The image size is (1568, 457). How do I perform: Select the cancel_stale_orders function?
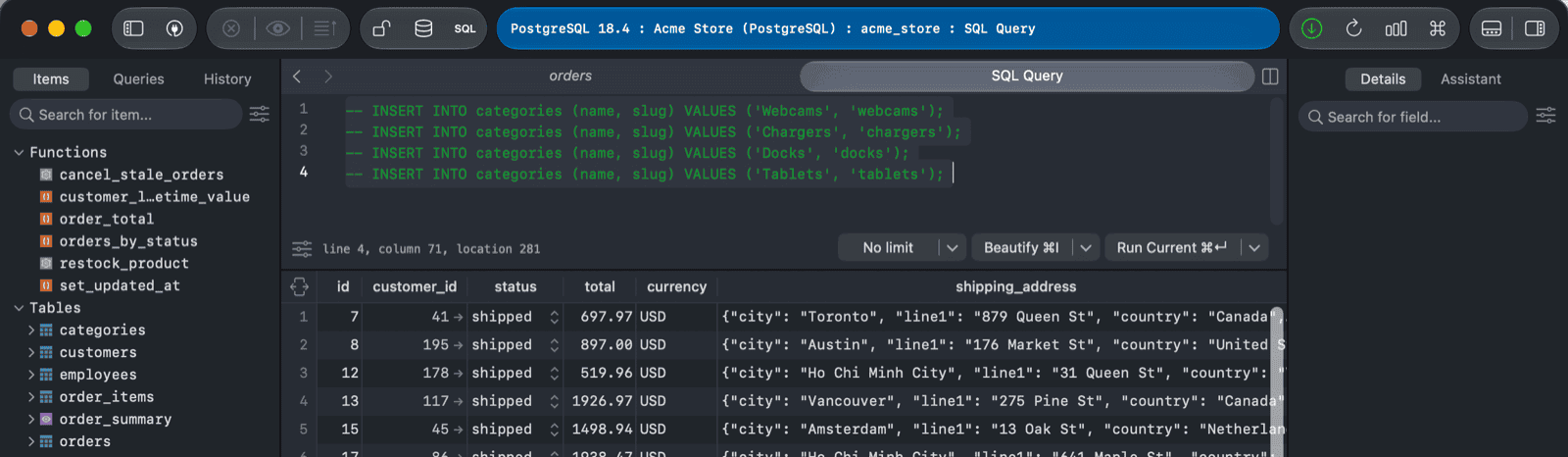tap(141, 175)
